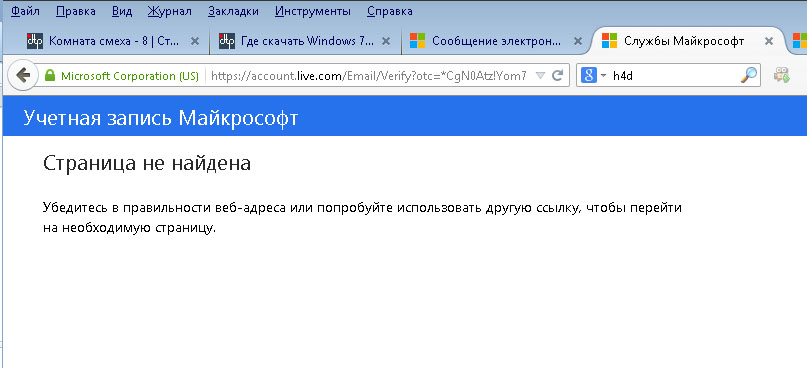Close the Службы Майкрософт tab
The image size is (807, 368).
[769, 41]
